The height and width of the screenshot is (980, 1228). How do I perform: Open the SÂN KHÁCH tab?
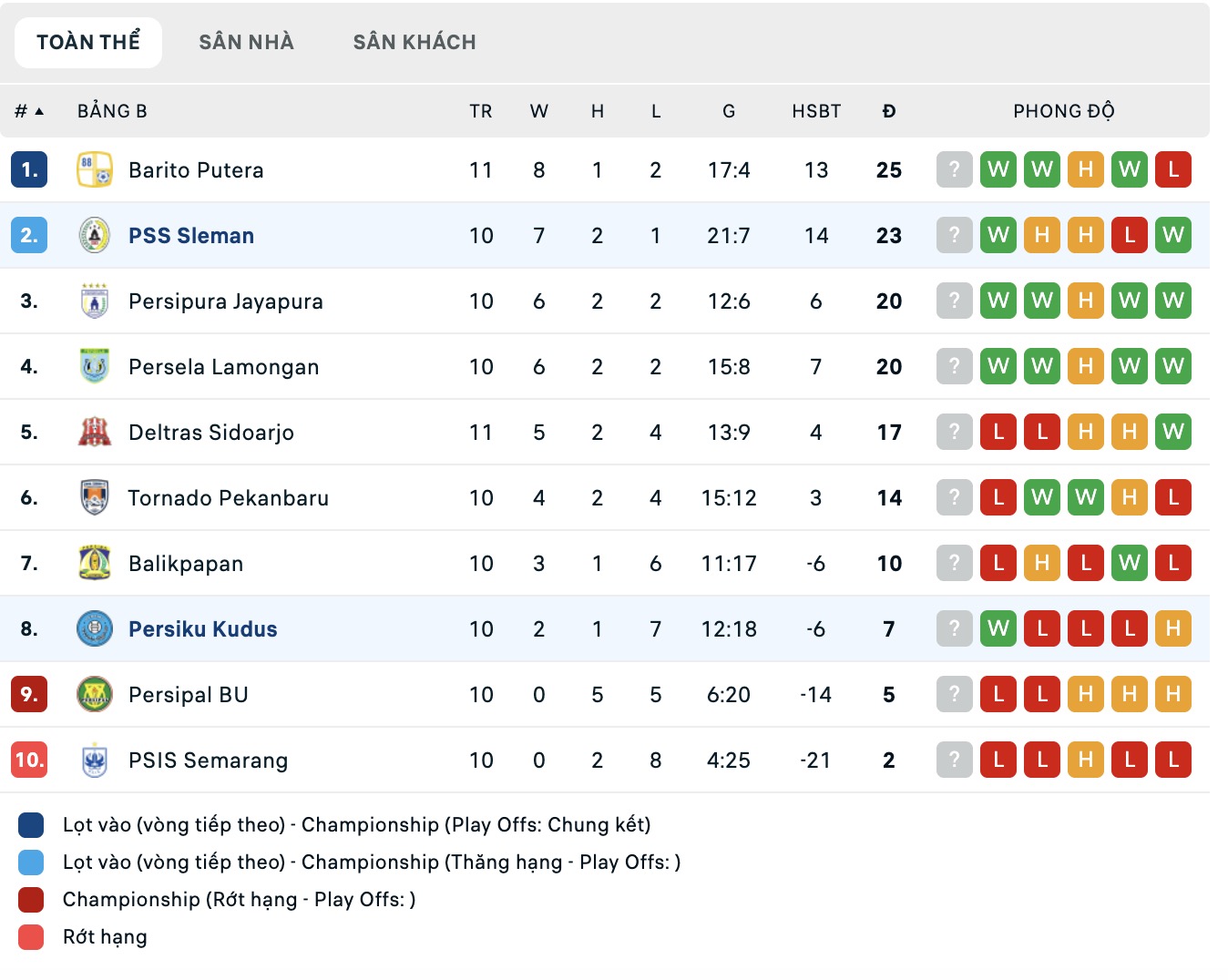(416, 41)
